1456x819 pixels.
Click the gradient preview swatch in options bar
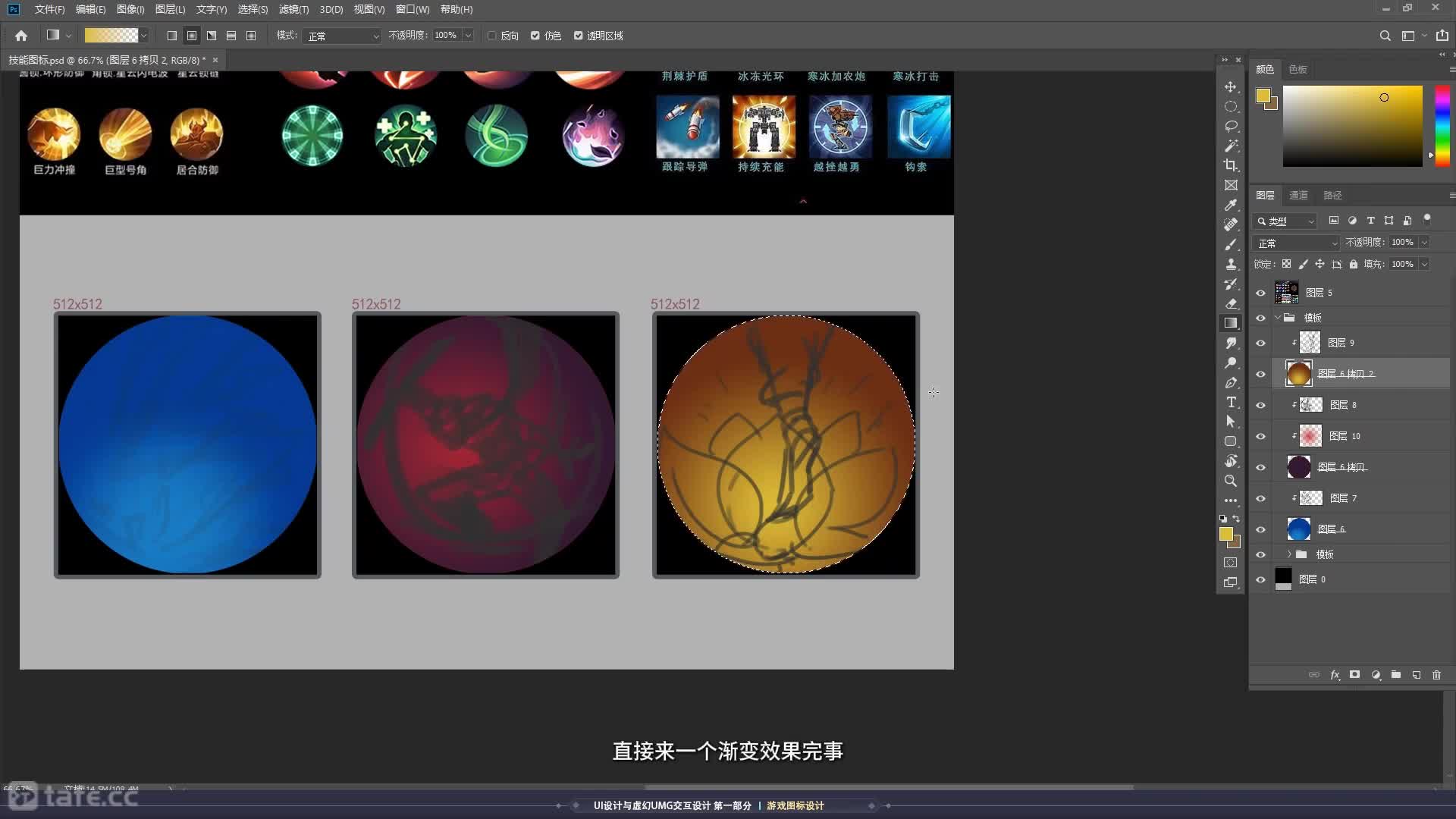[x=111, y=36]
